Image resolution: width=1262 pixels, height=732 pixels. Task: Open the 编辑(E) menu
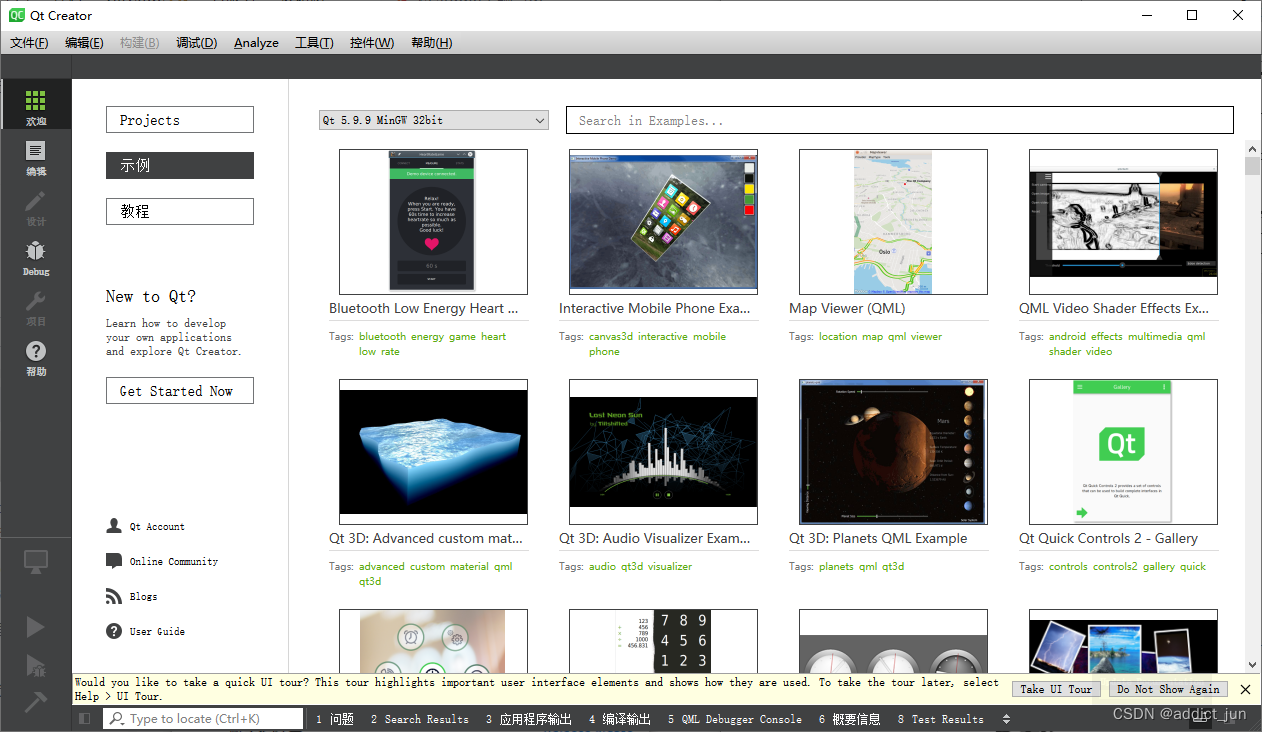click(84, 43)
